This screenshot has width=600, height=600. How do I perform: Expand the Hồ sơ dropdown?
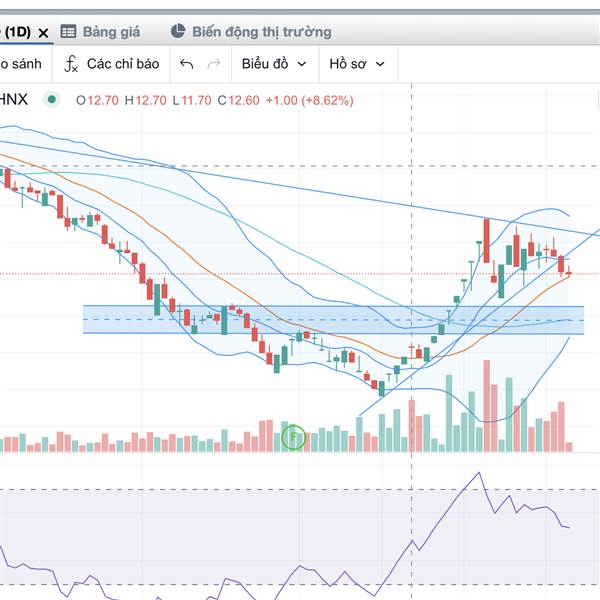tap(357, 64)
